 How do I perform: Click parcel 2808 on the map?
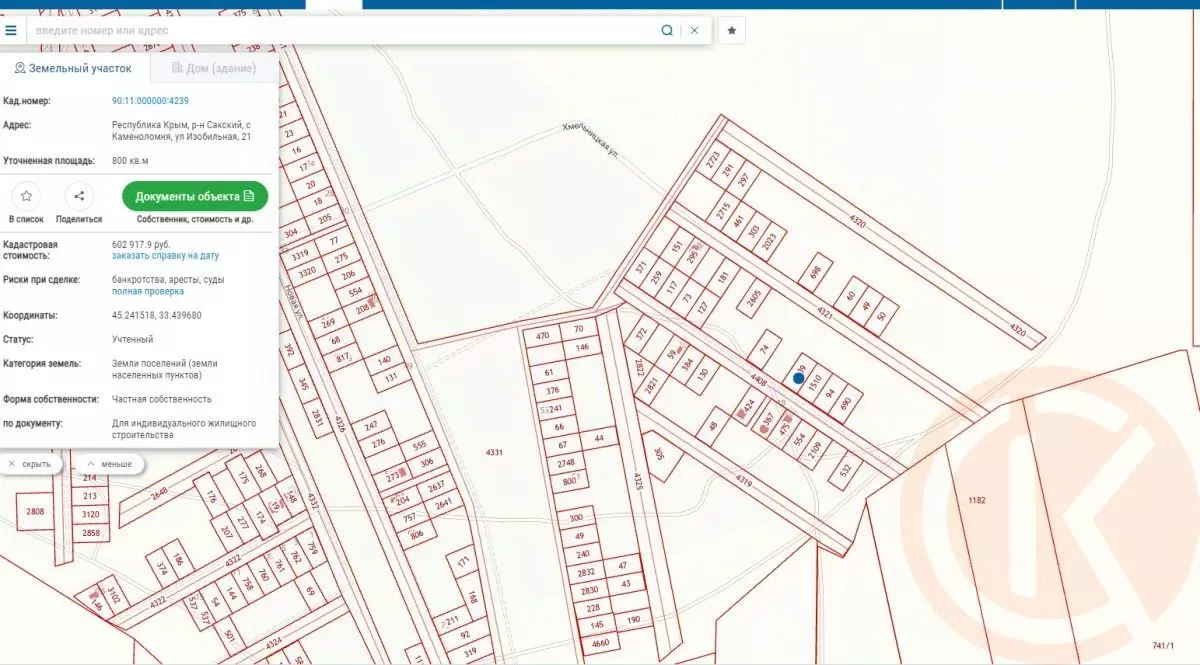tap(36, 512)
